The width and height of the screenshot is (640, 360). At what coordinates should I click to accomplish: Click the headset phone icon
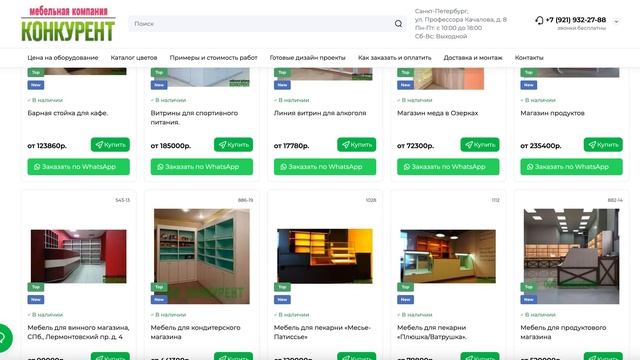539,20
